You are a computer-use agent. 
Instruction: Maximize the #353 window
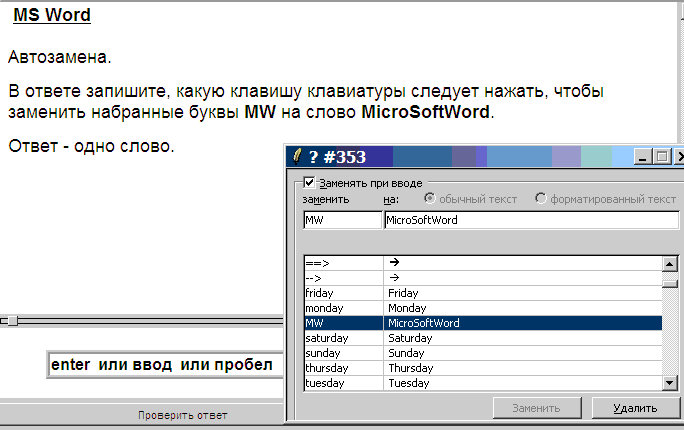click(x=662, y=156)
